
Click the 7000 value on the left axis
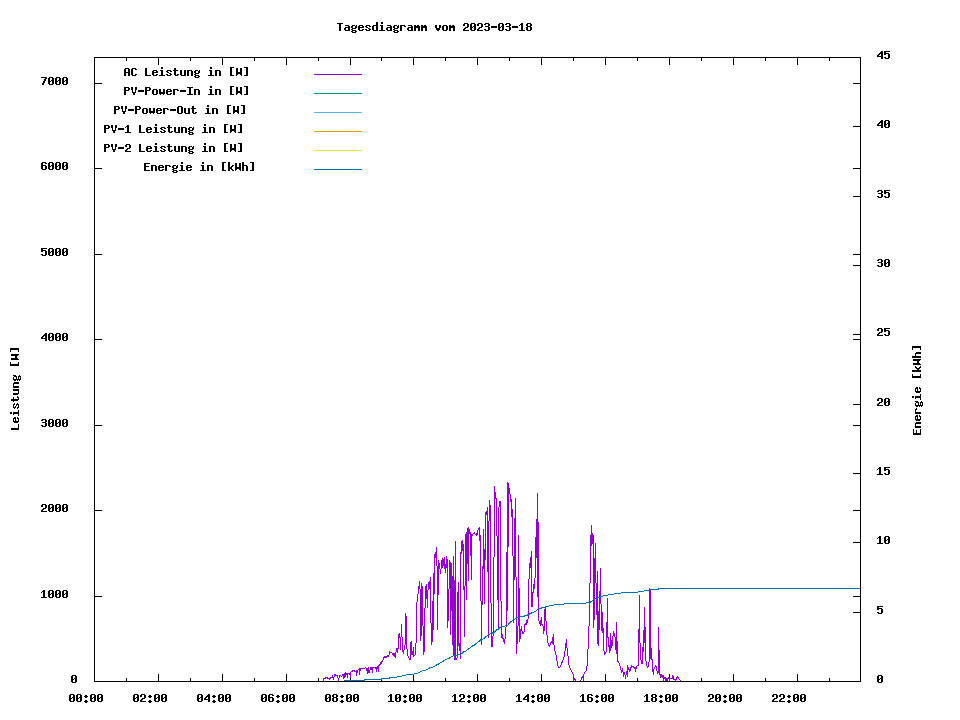tap(53, 81)
